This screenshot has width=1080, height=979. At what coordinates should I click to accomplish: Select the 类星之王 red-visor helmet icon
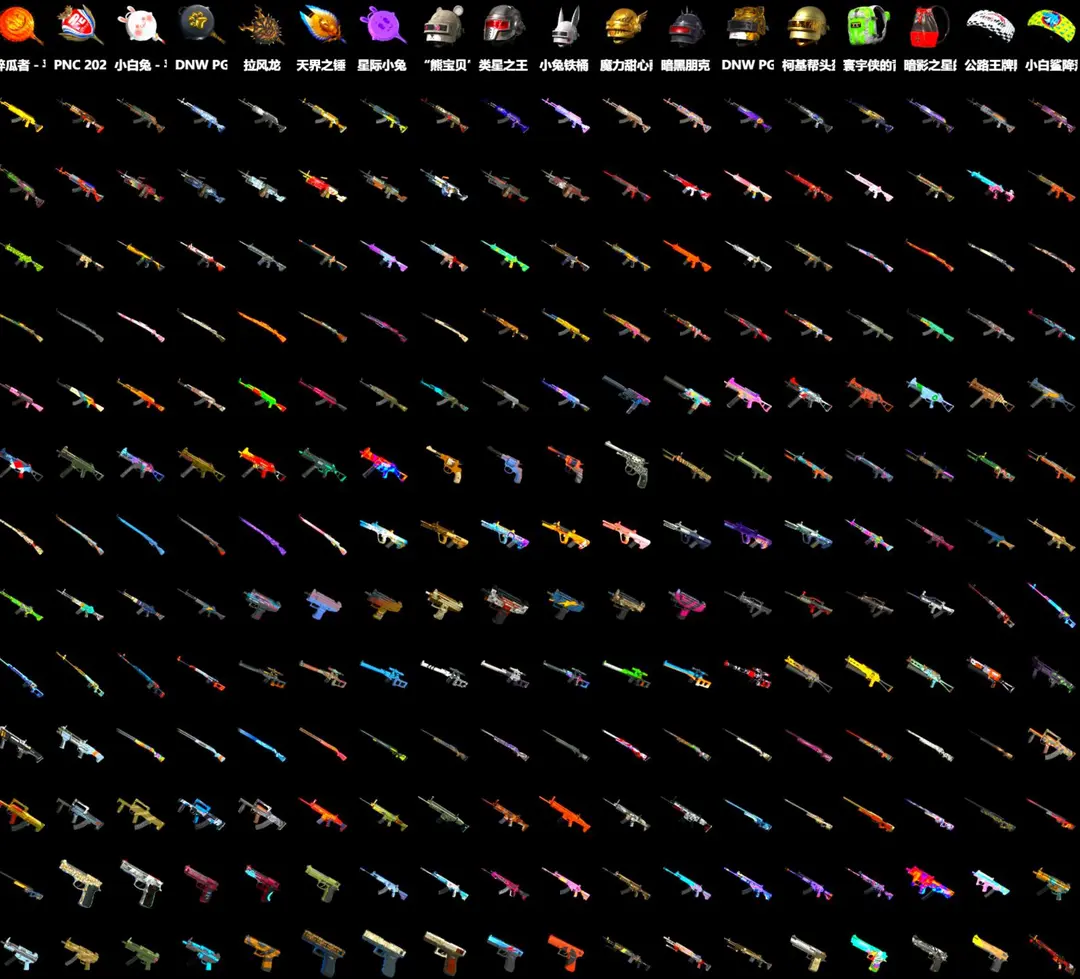click(503, 25)
